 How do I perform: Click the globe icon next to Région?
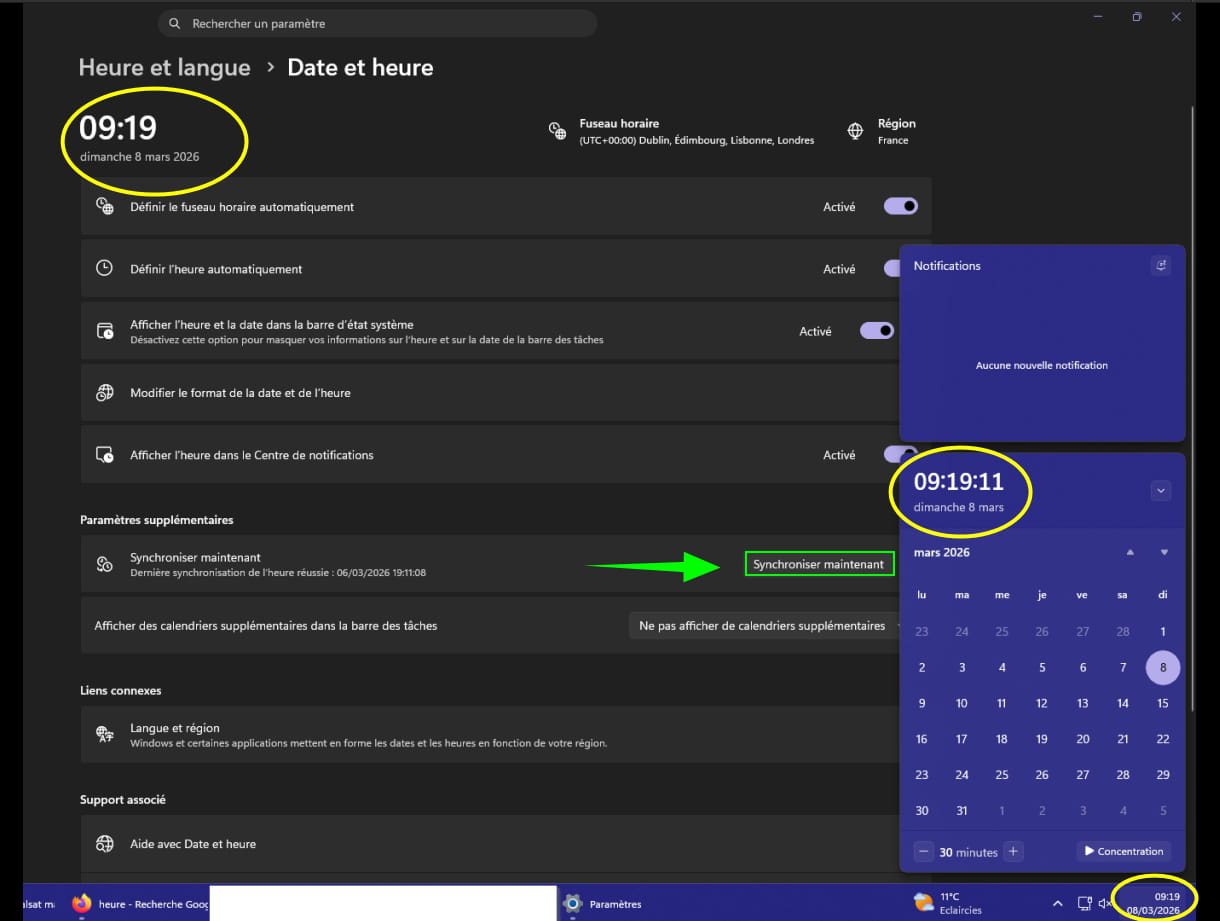855,131
